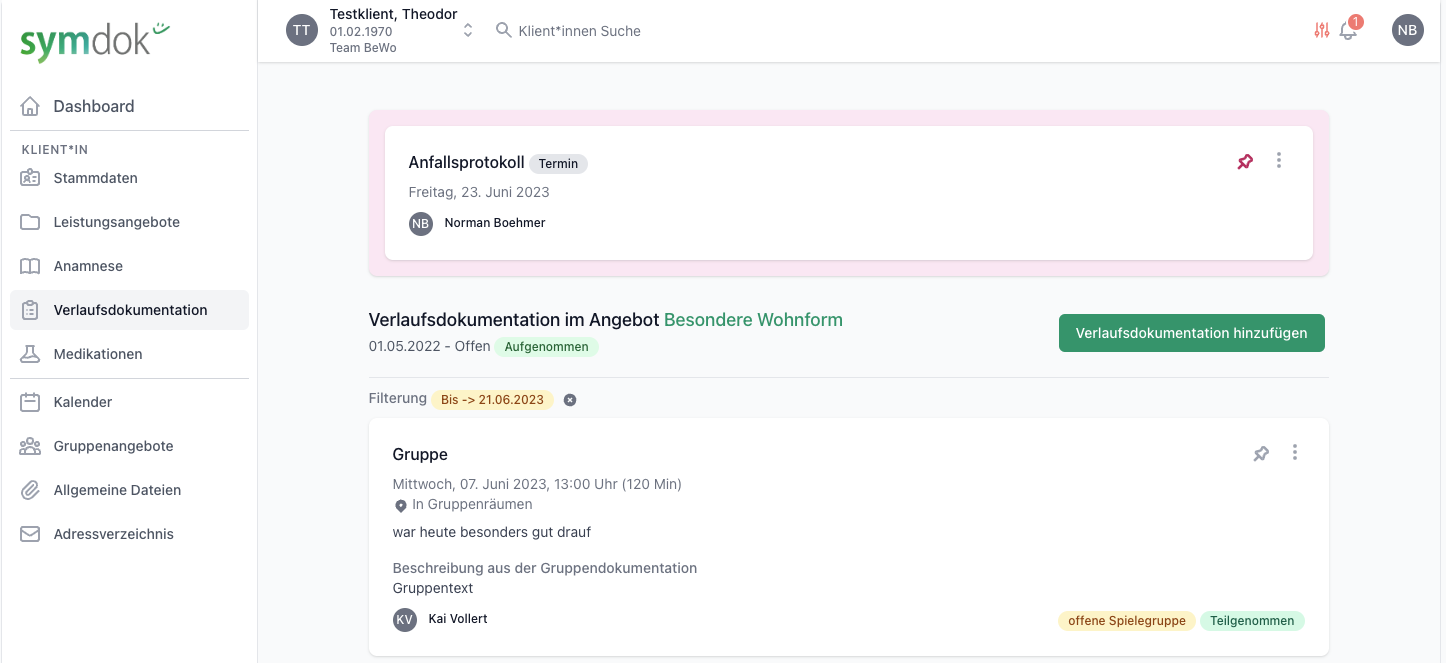Click 'Gruppentext' description
This screenshot has height=663, width=1446.
click(x=433, y=588)
